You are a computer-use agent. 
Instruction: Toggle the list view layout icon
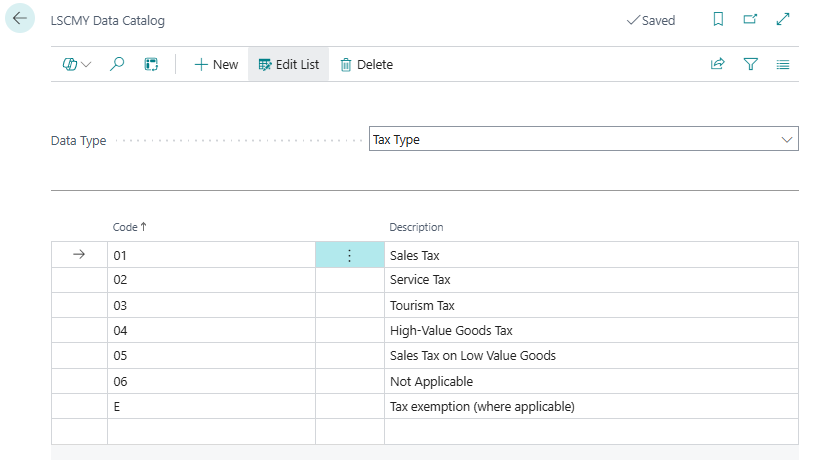pyautogui.click(x=783, y=64)
